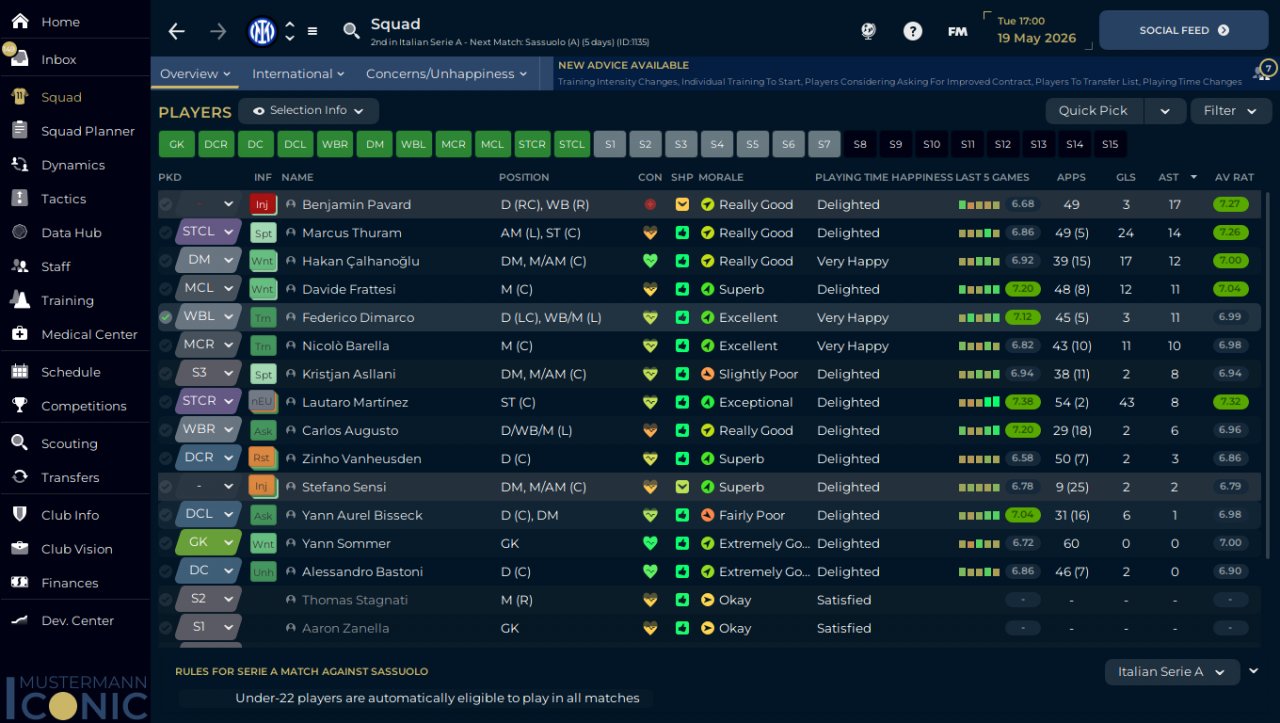
Task: Sort by the AV RAT column header
Action: [1234, 177]
